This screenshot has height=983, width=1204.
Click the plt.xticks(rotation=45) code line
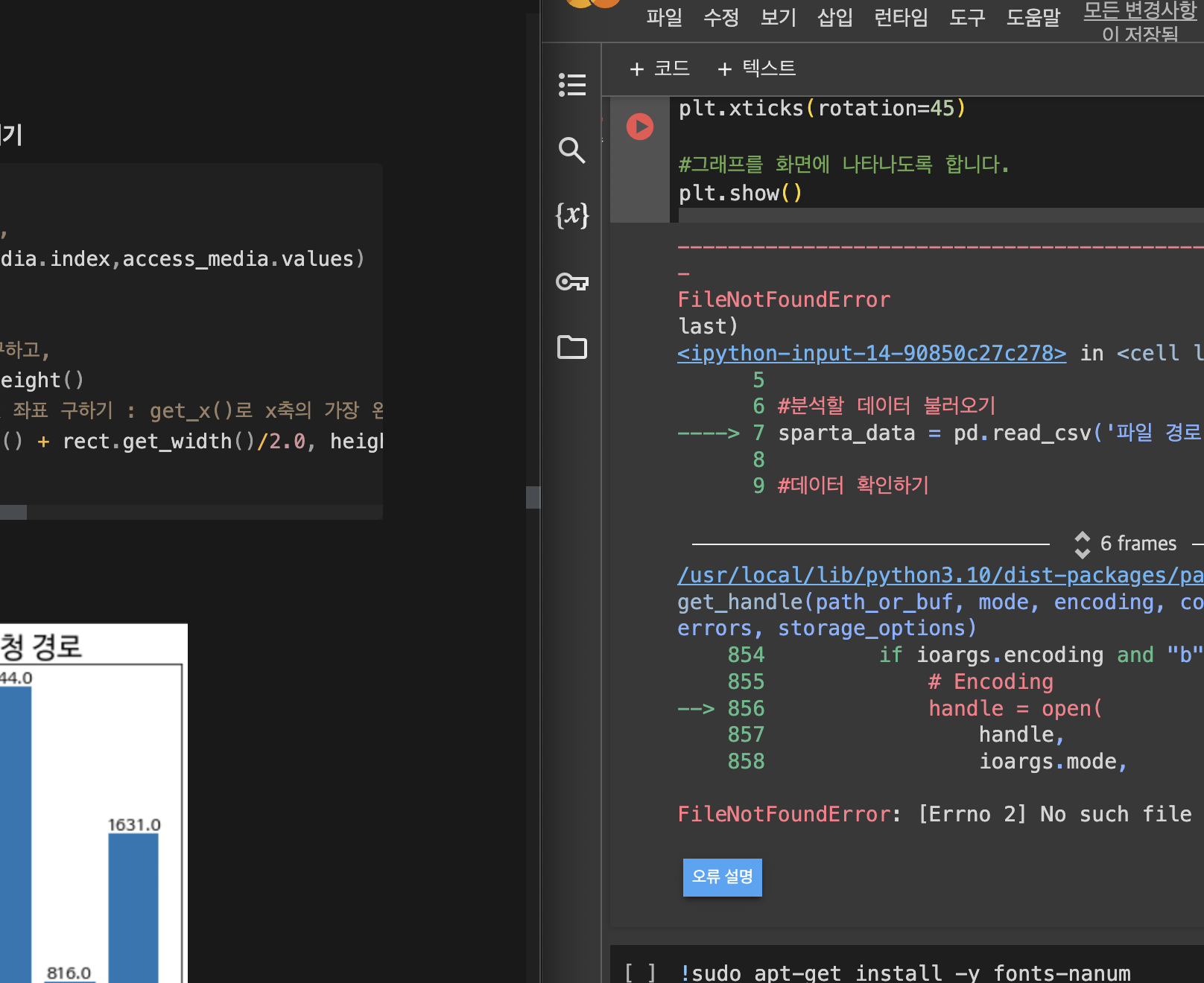point(823,109)
